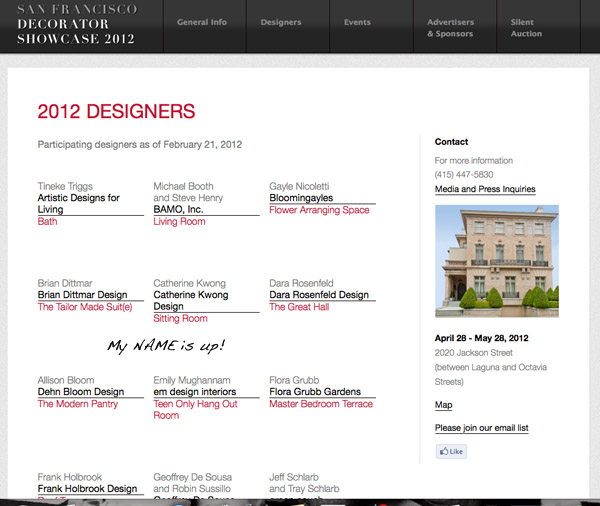Open the General Info menu
Image resolution: width=600 pixels, height=506 pixels.
click(202, 22)
